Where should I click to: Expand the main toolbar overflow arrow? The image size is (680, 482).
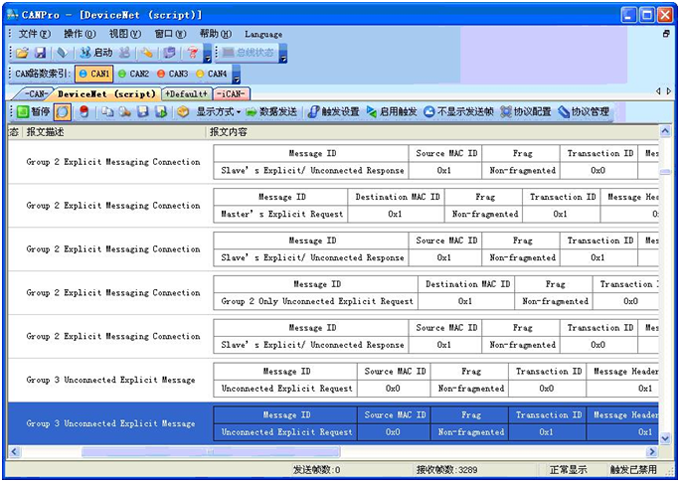(x=207, y=56)
